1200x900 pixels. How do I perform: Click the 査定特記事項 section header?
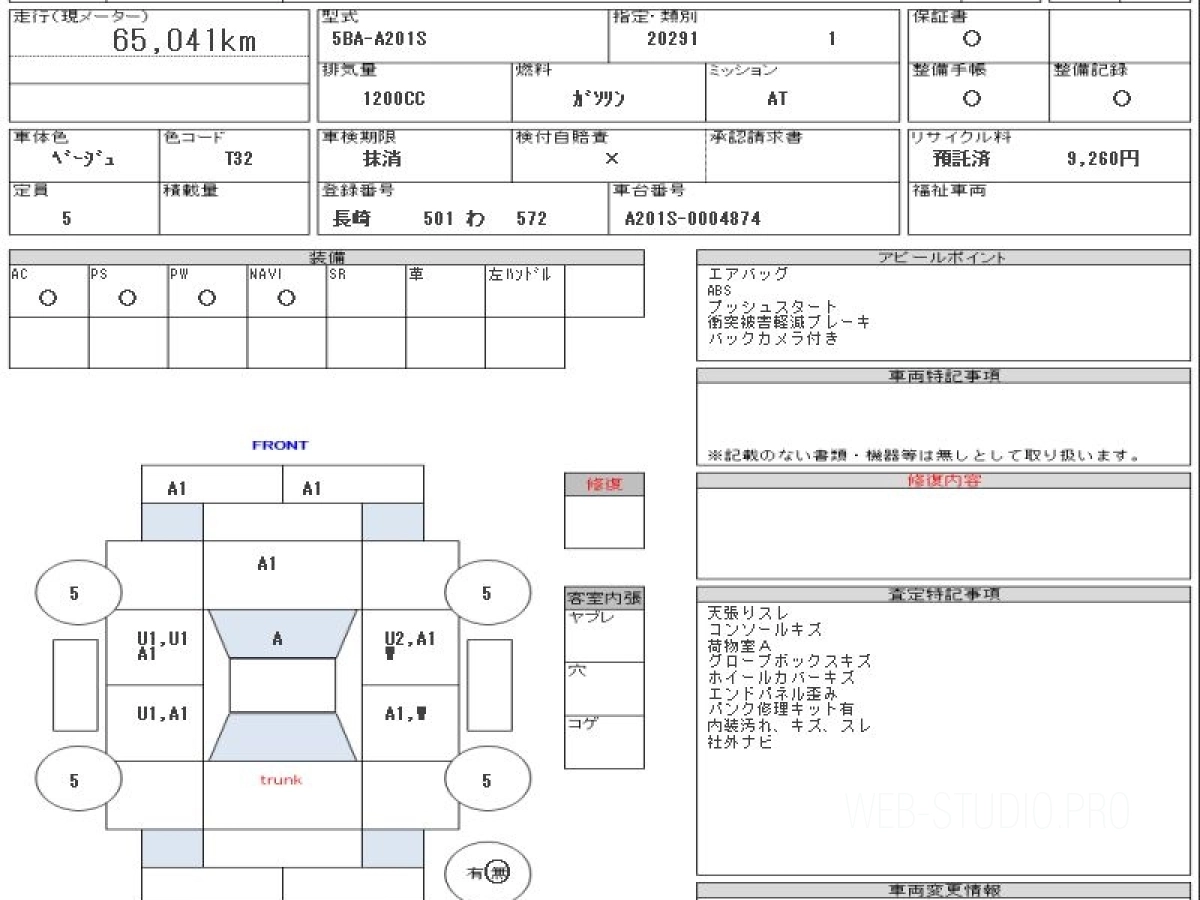(943, 594)
